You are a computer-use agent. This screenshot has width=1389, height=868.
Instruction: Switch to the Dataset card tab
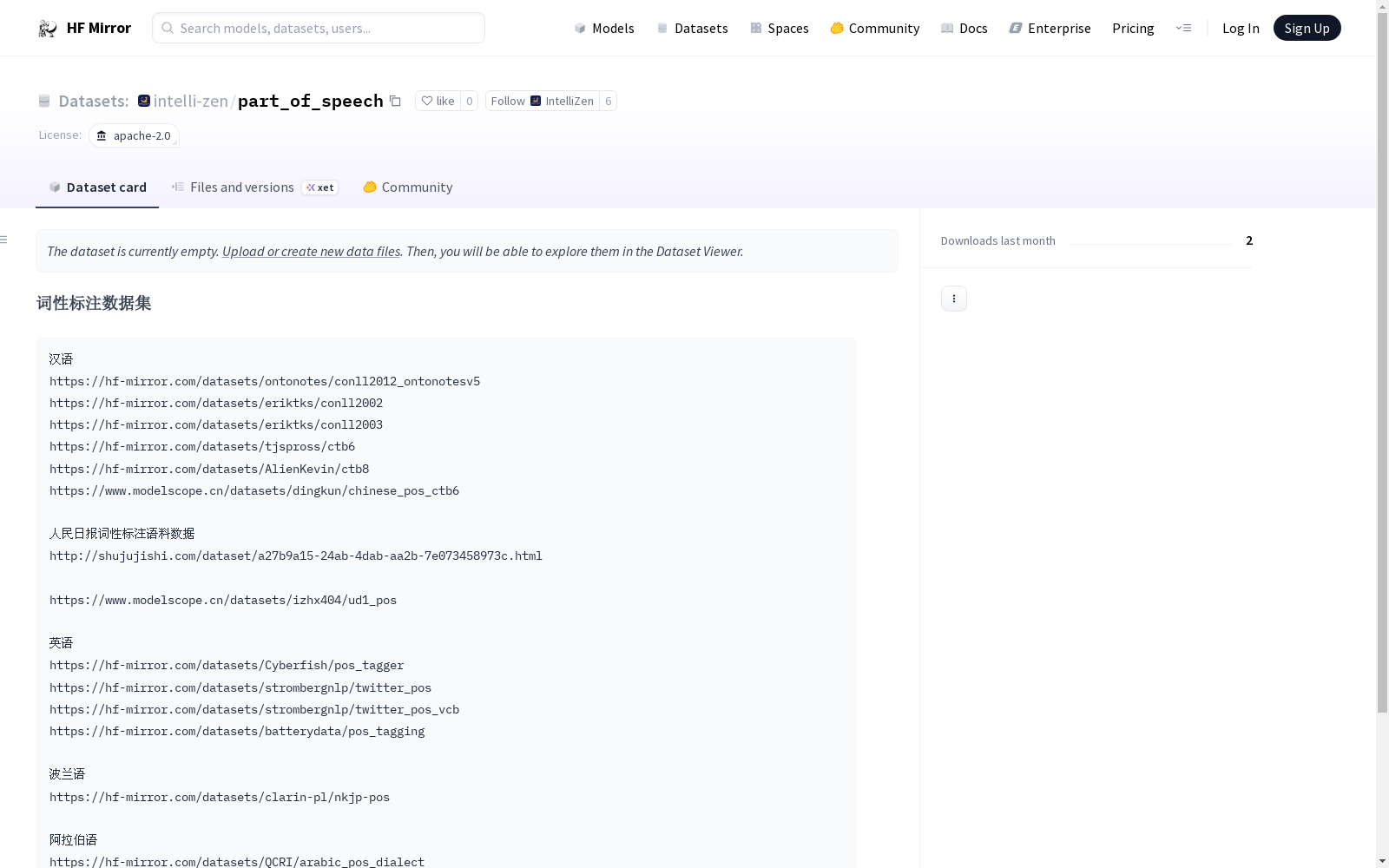tap(97, 187)
